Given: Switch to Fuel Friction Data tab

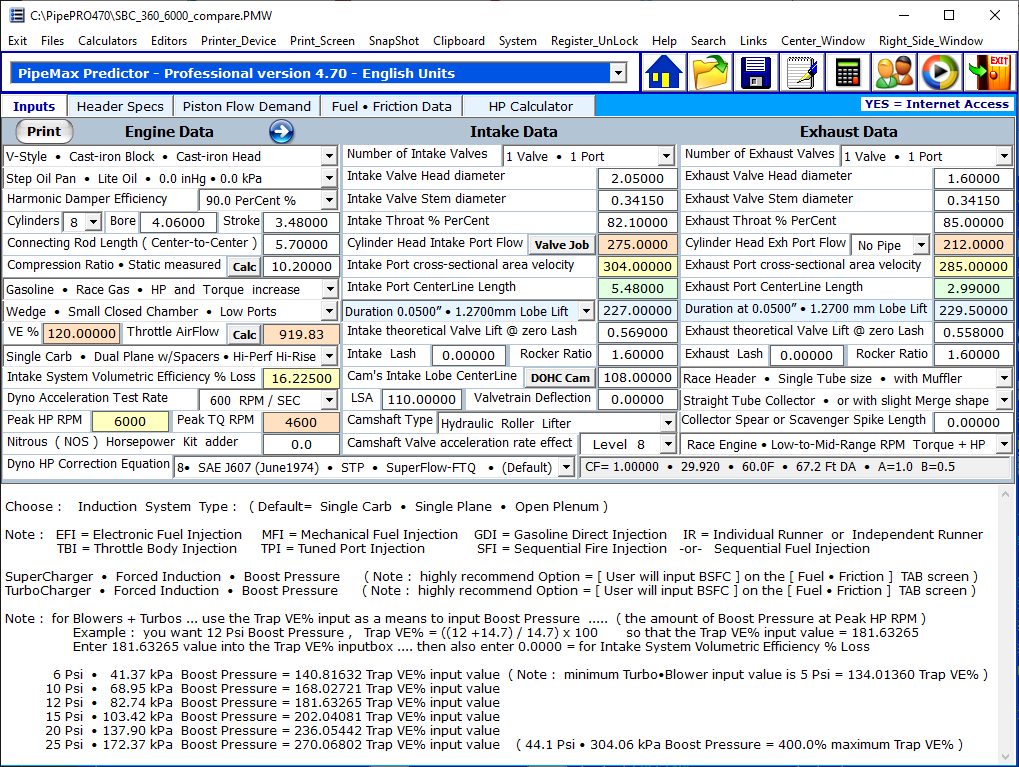Looking at the screenshot, I should pyautogui.click(x=391, y=107).
